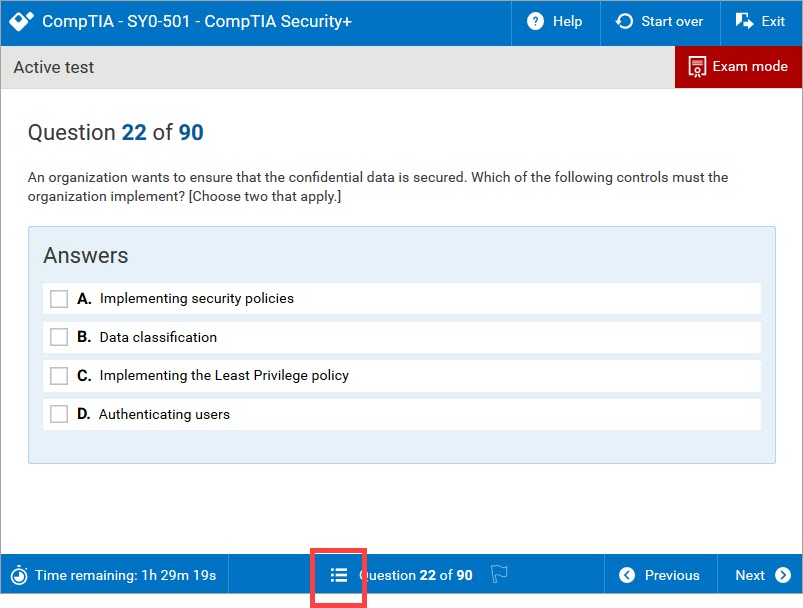Click the CompTIA logo icon
This screenshot has width=803, height=608.
[x=22, y=21]
